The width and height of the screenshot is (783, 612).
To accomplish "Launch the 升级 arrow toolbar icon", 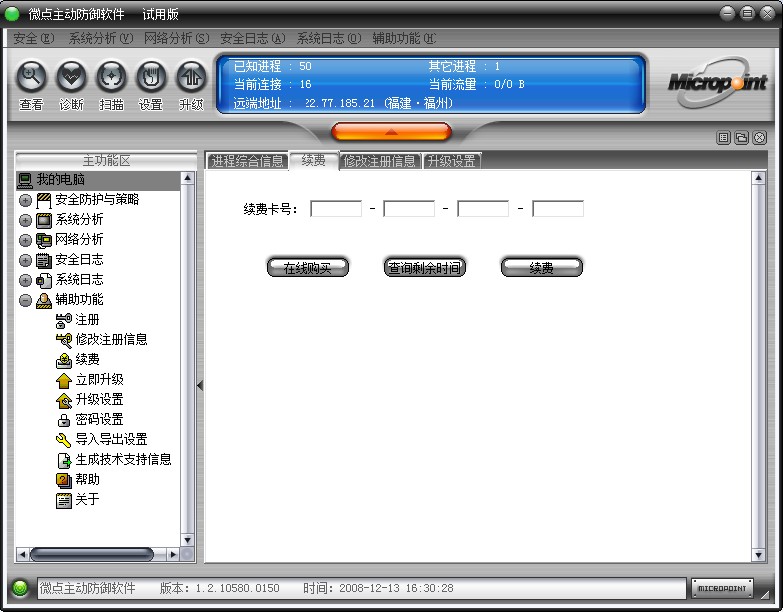I will (x=191, y=77).
